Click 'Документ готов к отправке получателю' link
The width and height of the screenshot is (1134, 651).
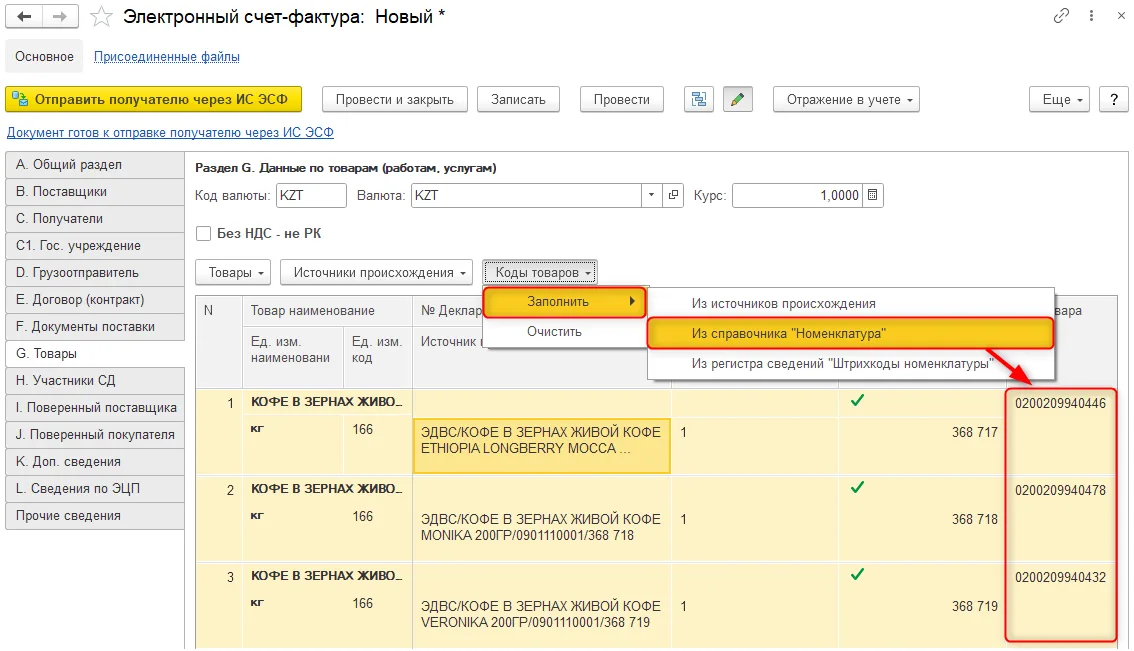[x=170, y=132]
